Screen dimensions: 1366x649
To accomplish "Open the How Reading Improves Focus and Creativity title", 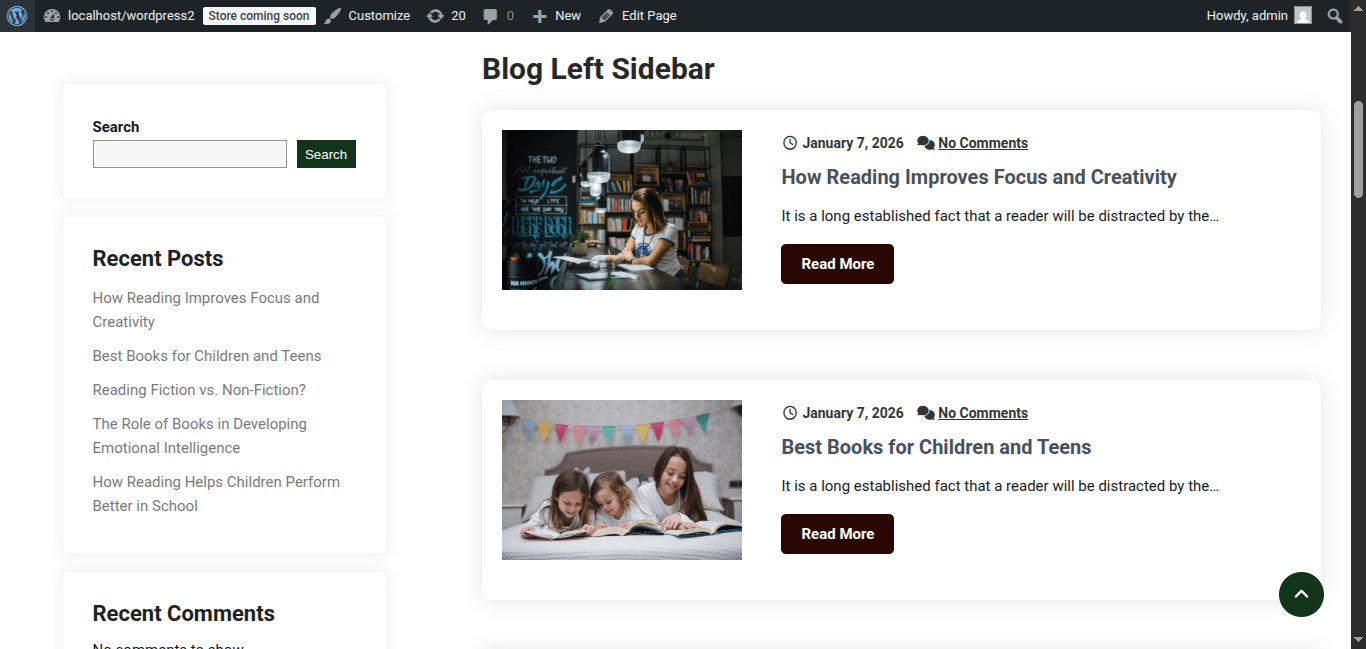I will (x=979, y=177).
